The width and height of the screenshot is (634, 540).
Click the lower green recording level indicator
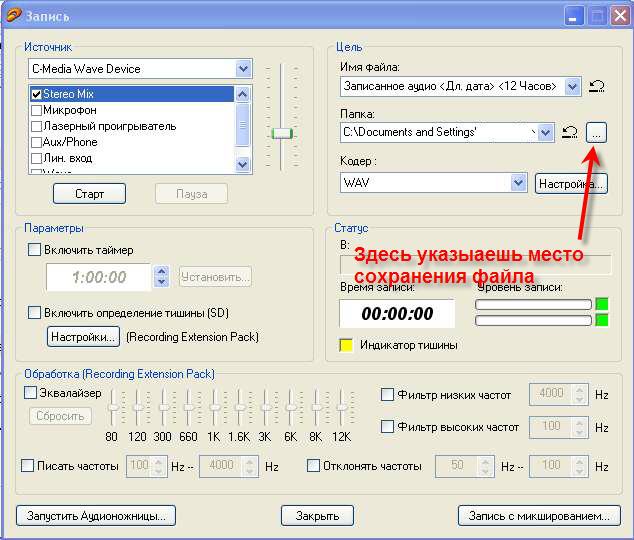click(602, 320)
